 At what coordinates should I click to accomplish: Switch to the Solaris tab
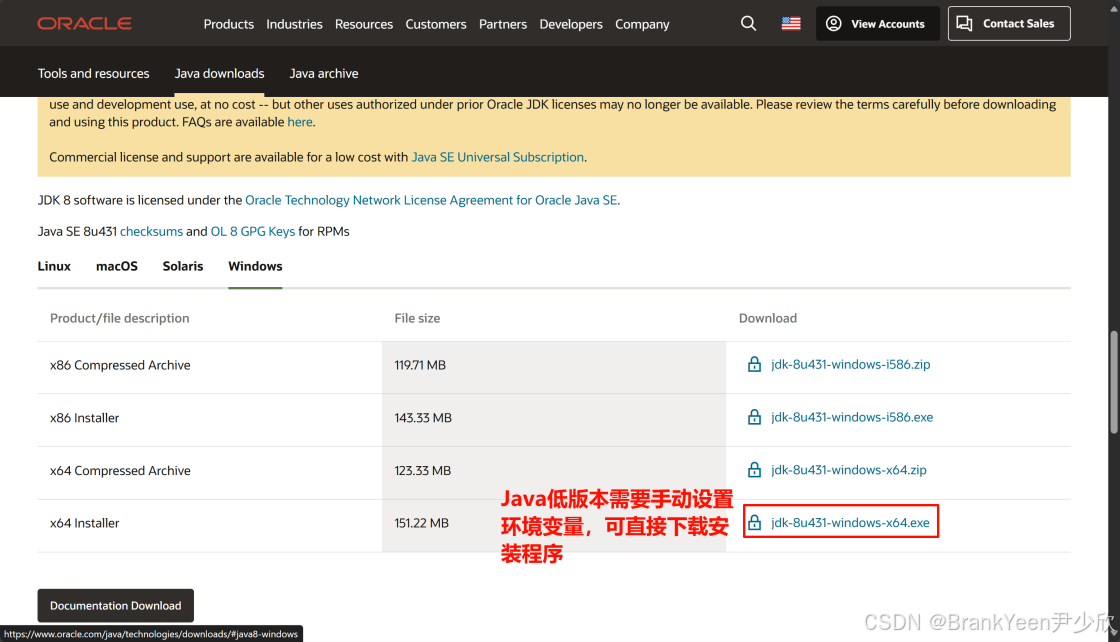183,266
